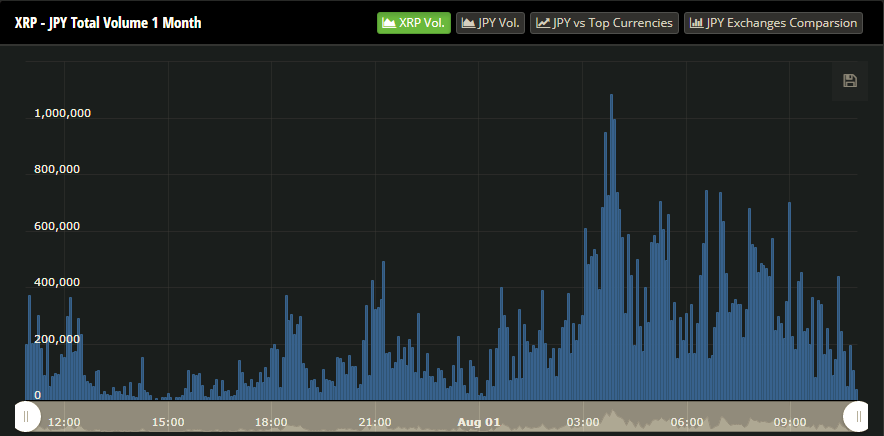
Task: Select the XRP Vol. chart tab
Action: pos(414,23)
